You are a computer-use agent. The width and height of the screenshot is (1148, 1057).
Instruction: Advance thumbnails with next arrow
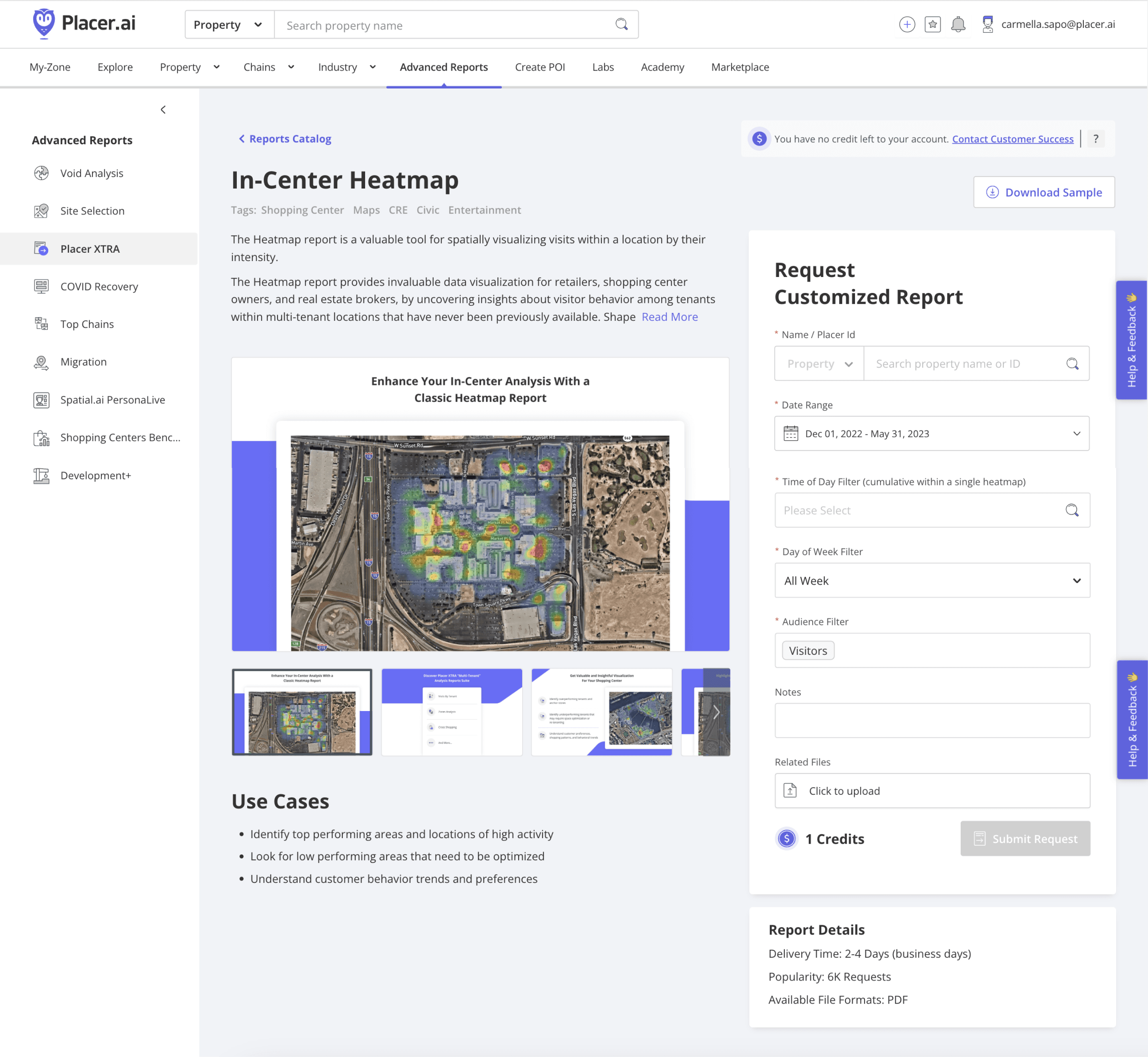tap(716, 711)
